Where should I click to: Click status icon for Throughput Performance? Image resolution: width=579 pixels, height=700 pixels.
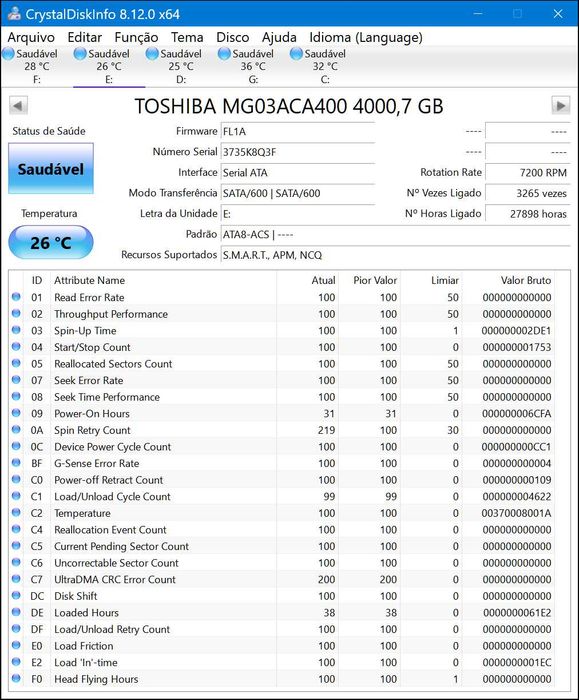pos(16,313)
